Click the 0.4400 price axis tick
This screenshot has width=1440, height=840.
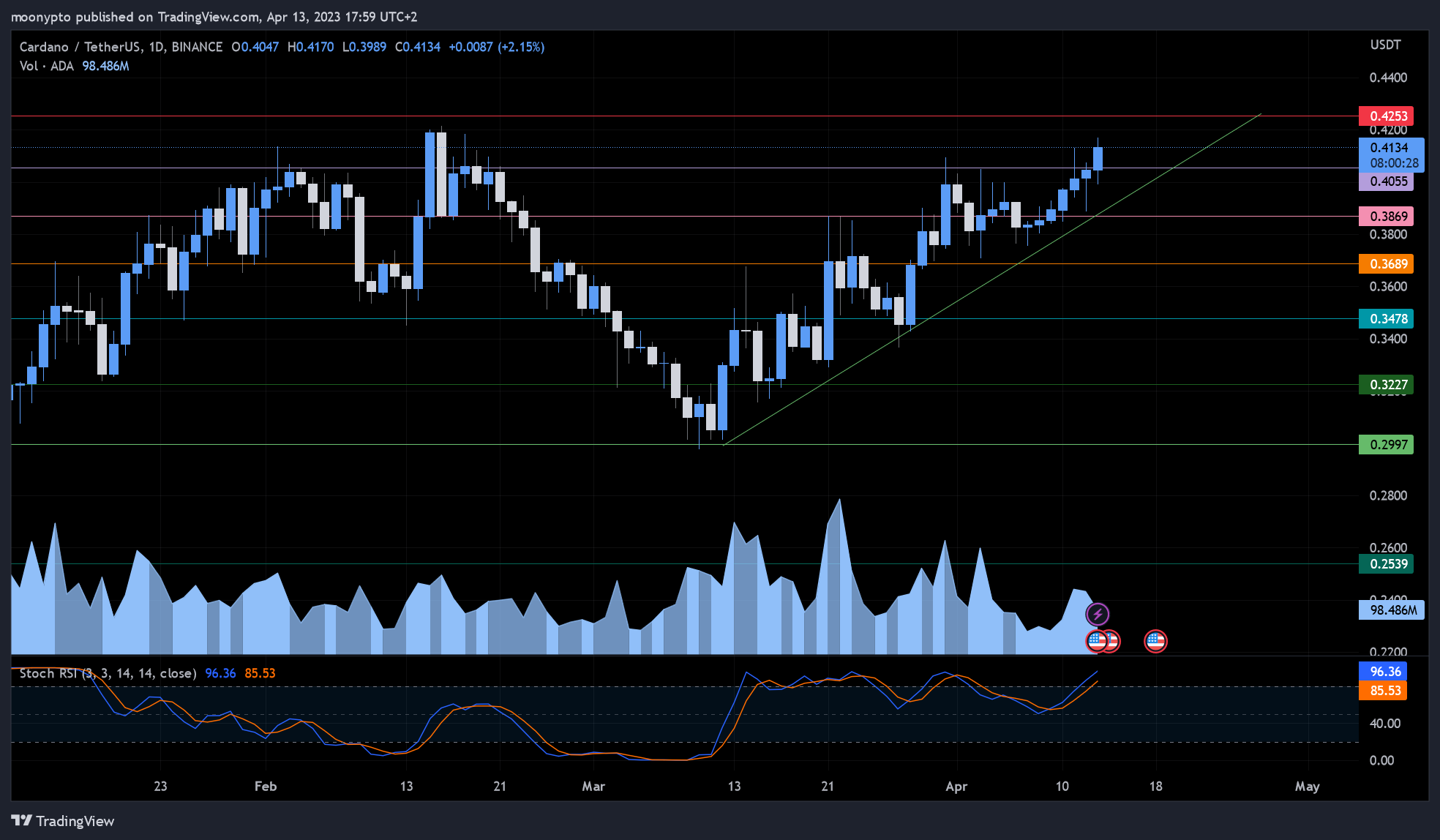[1388, 78]
